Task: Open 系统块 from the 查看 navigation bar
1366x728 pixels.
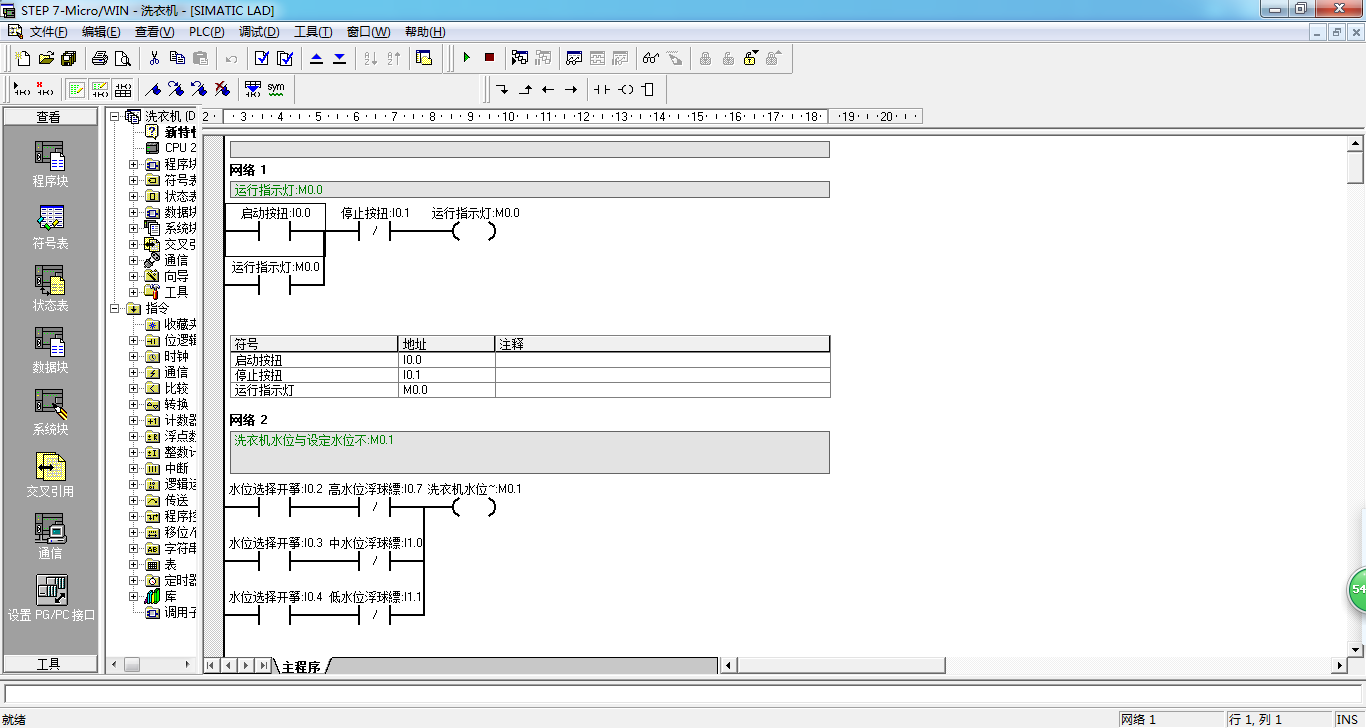Action: click(51, 411)
